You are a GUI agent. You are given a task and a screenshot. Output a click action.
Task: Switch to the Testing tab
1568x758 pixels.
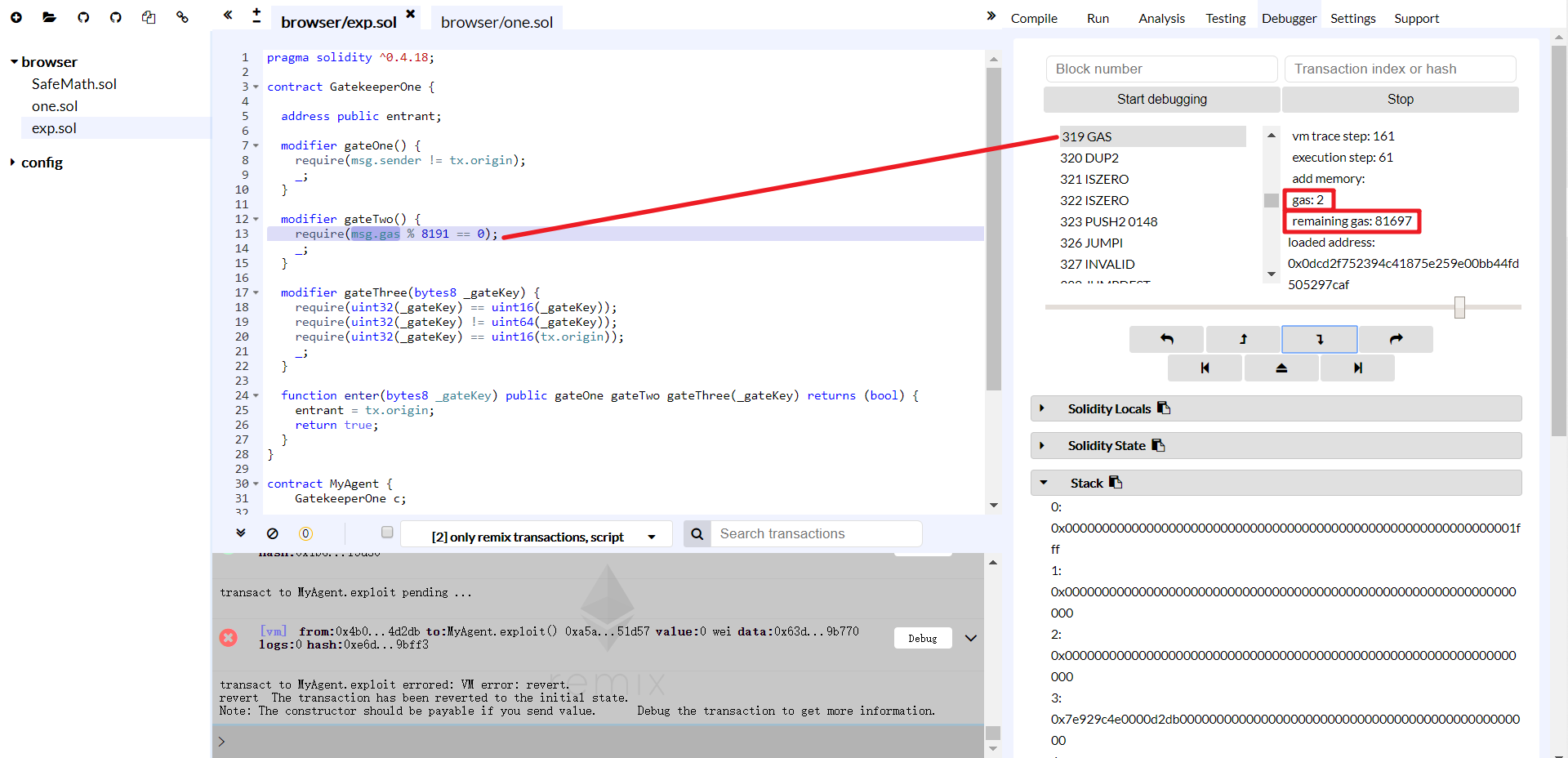point(1226,18)
